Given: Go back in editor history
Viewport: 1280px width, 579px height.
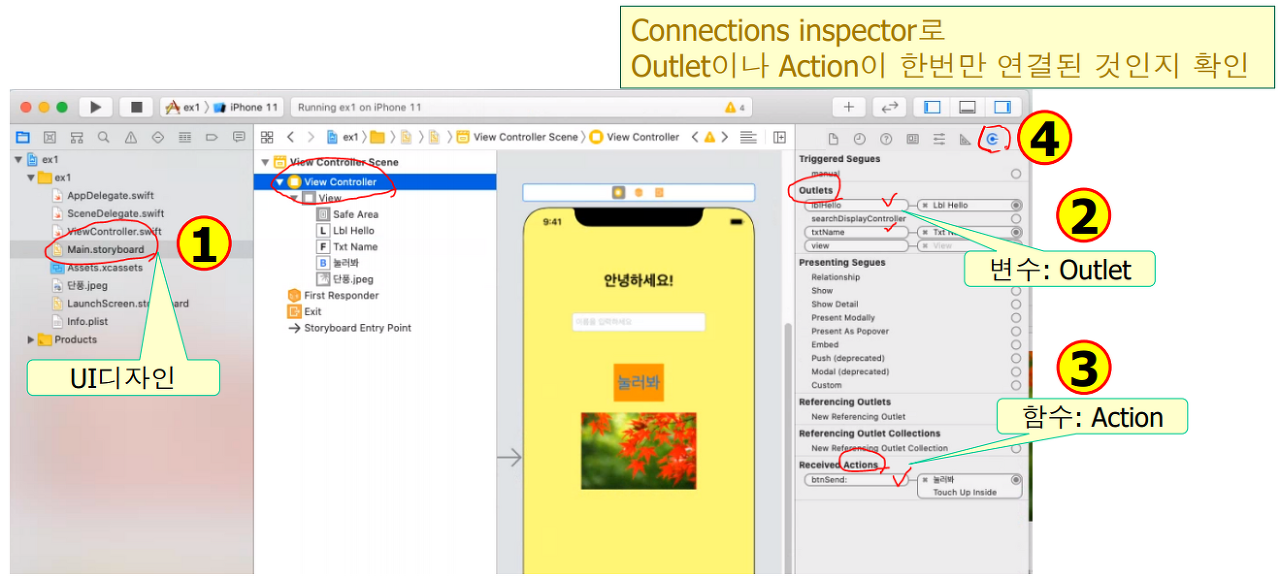Looking at the screenshot, I should (x=290, y=137).
